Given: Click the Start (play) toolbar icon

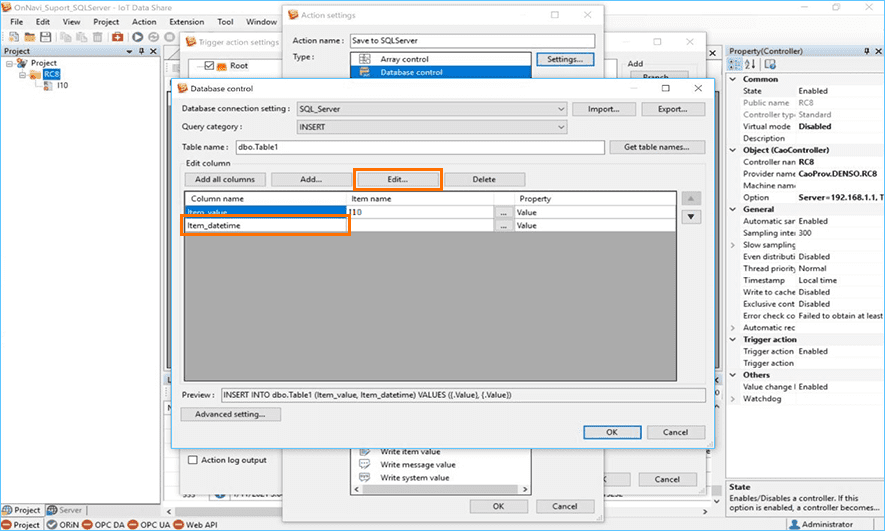Looking at the screenshot, I should tap(137, 37).
